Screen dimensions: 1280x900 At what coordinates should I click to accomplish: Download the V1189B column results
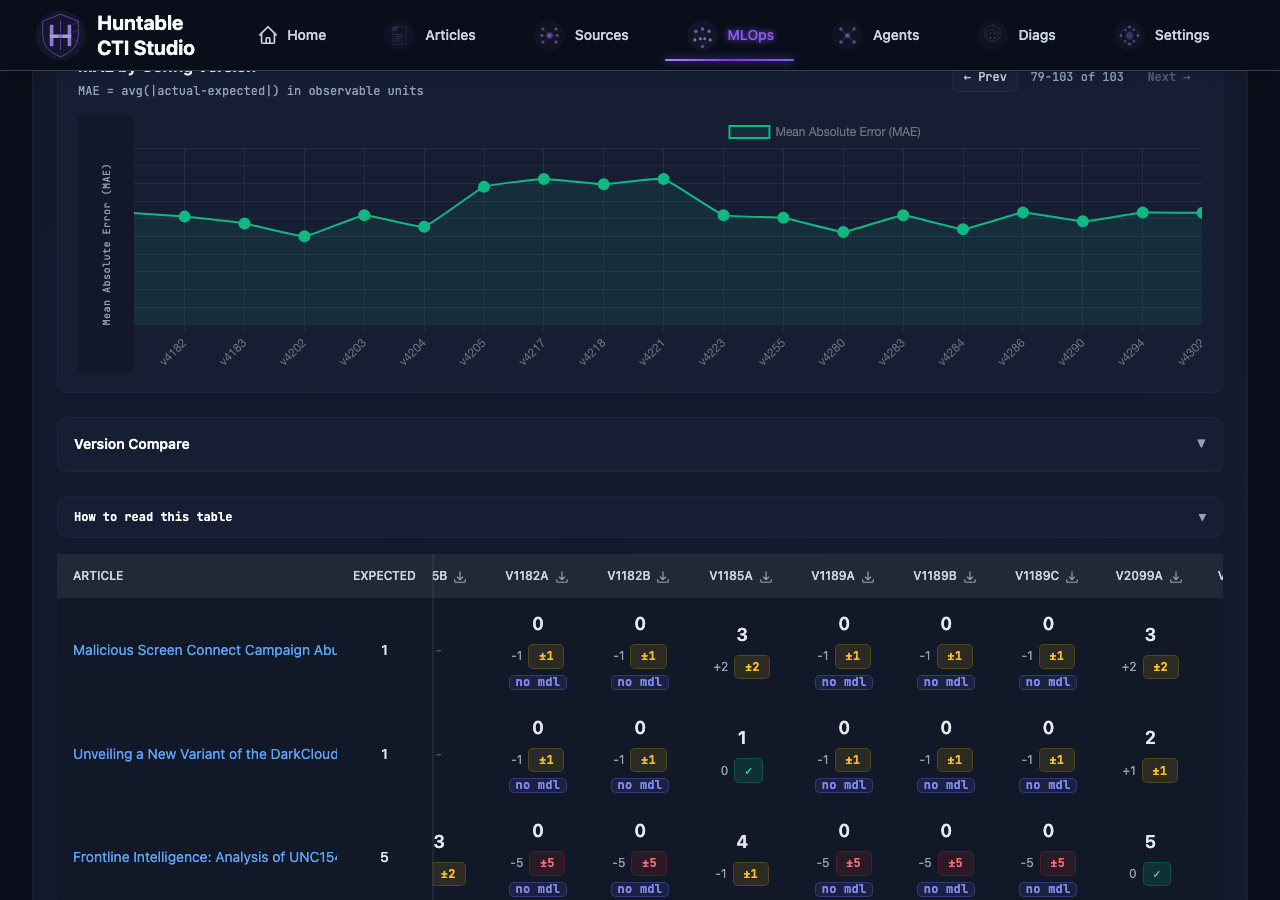(970, 577)
